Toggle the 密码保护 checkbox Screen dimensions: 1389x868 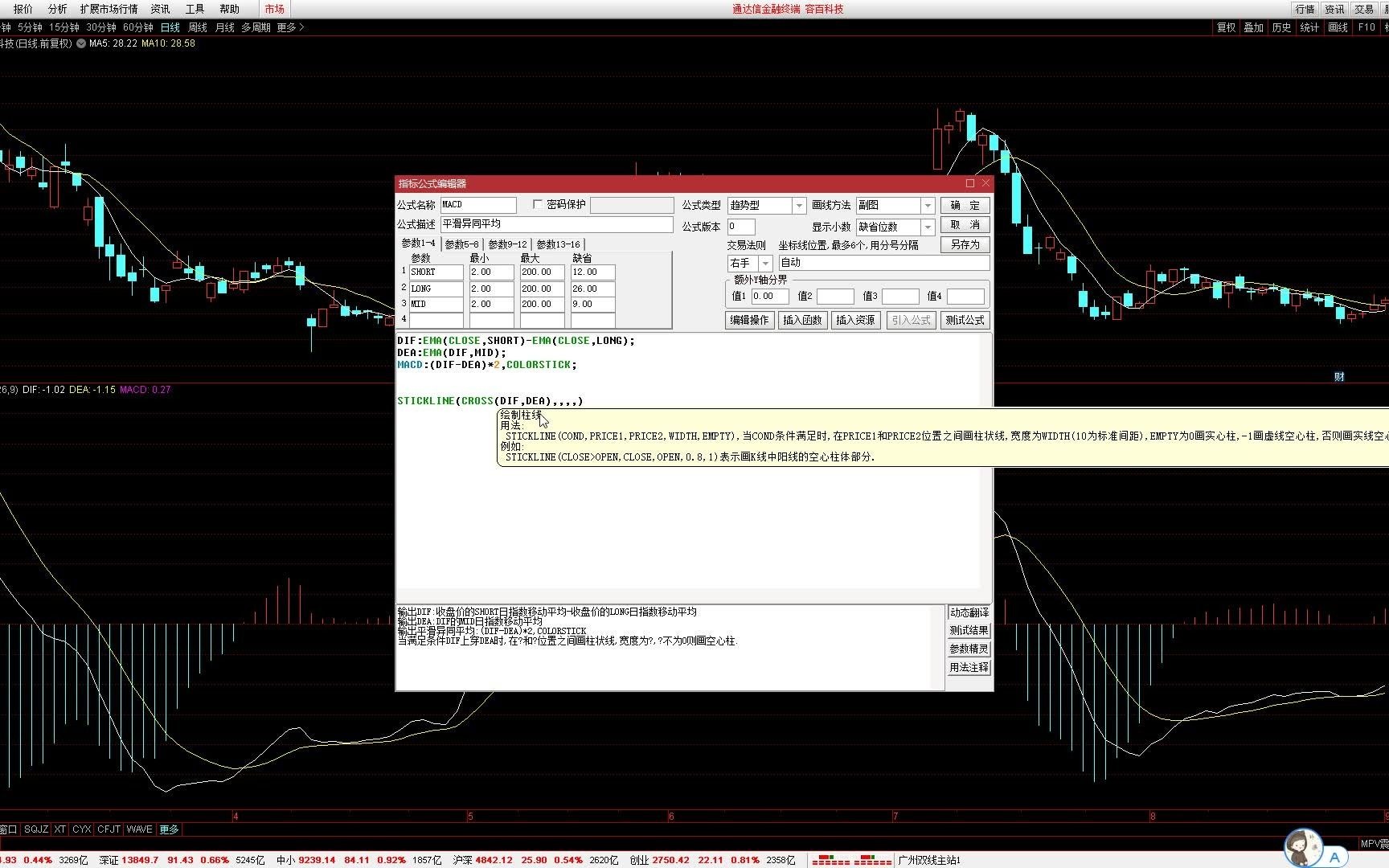(538, 204)
